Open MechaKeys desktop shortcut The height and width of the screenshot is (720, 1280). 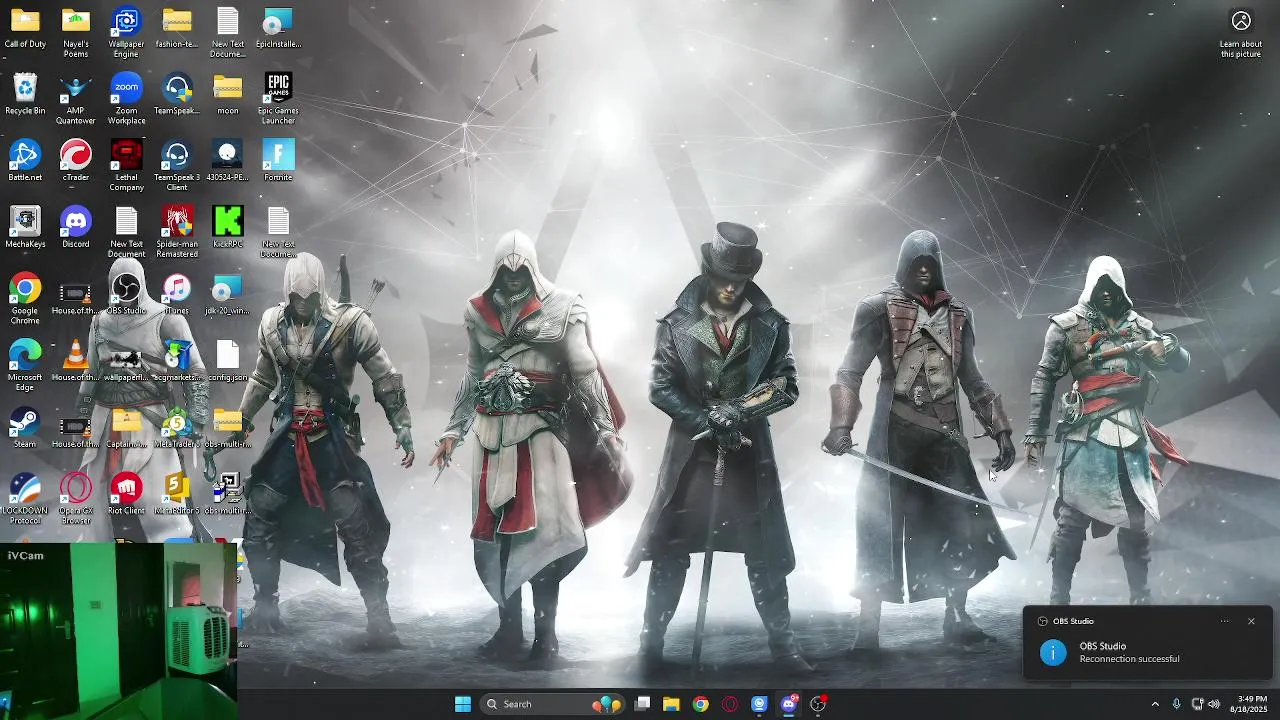point(25,228)
